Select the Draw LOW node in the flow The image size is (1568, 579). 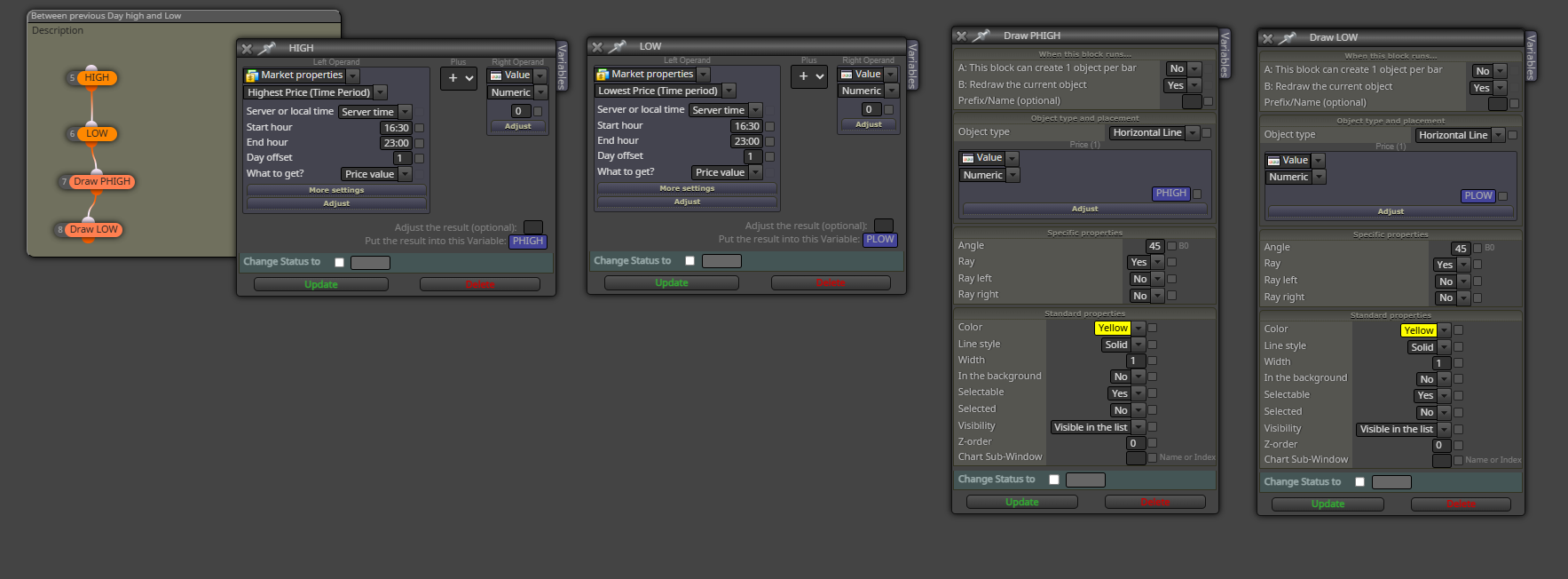point(93,229)
